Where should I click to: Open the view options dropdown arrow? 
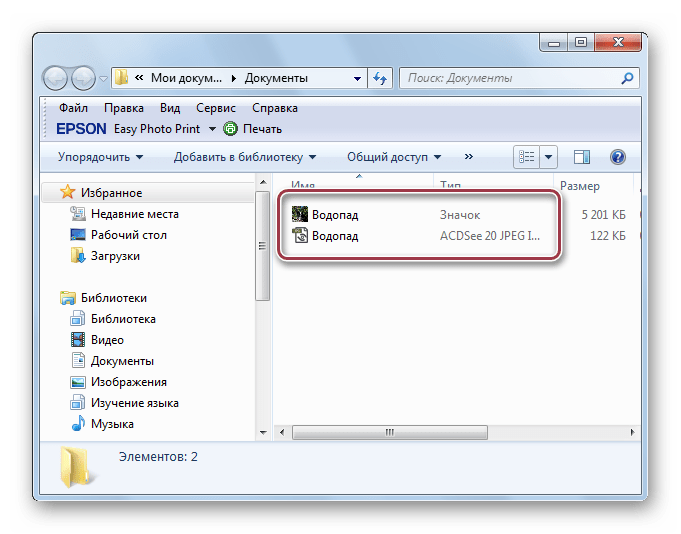click(x=549, y=157)
